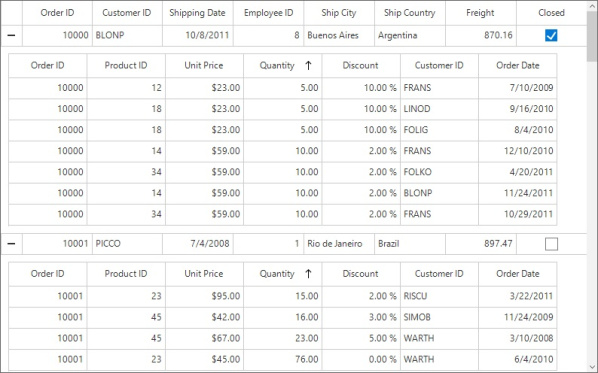Image resolution: width=598 pixels, height=373 pixels.
Task: Click Customer ID header in order 10001 details
Action: pyautogui.click(x=439, y=274)
